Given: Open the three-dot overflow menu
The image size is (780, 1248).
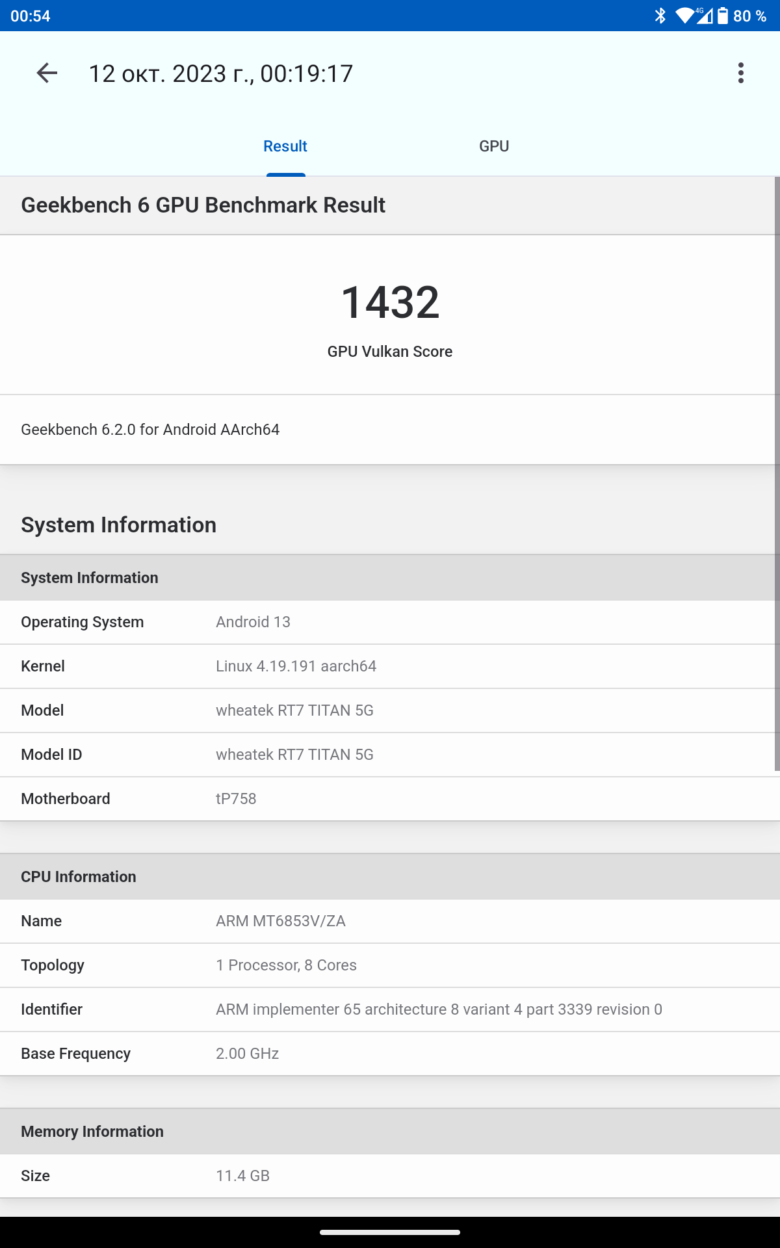Looking at the screenshot, I should pos(740,73).
